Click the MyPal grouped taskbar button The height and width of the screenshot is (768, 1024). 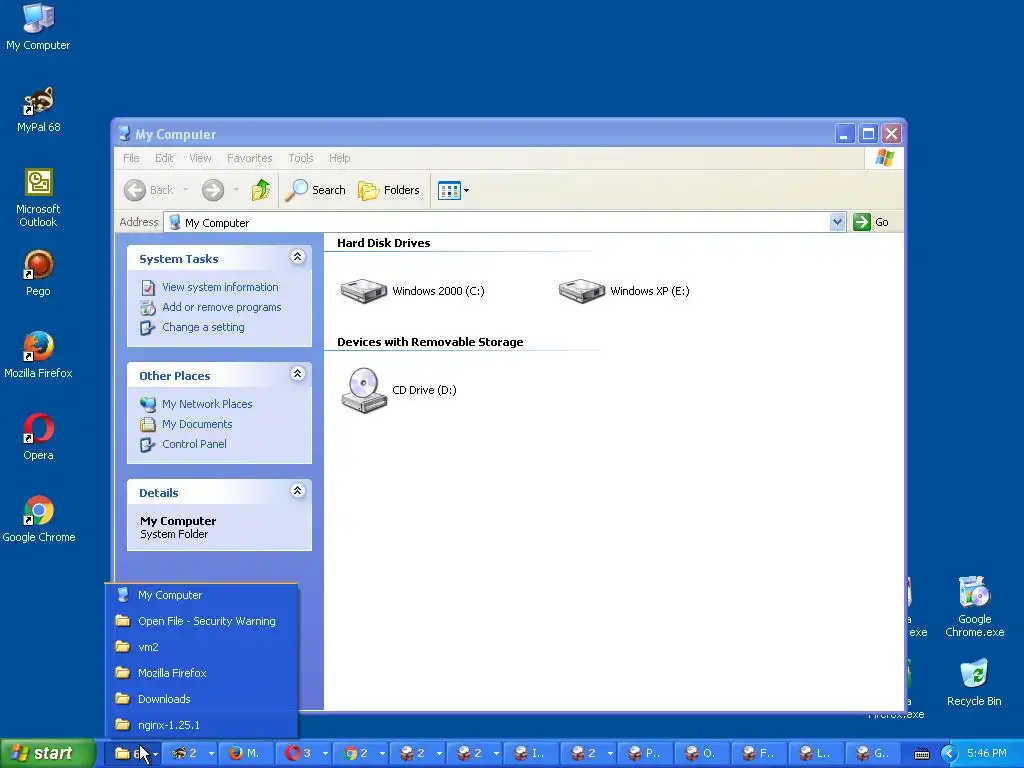[189, 754]
